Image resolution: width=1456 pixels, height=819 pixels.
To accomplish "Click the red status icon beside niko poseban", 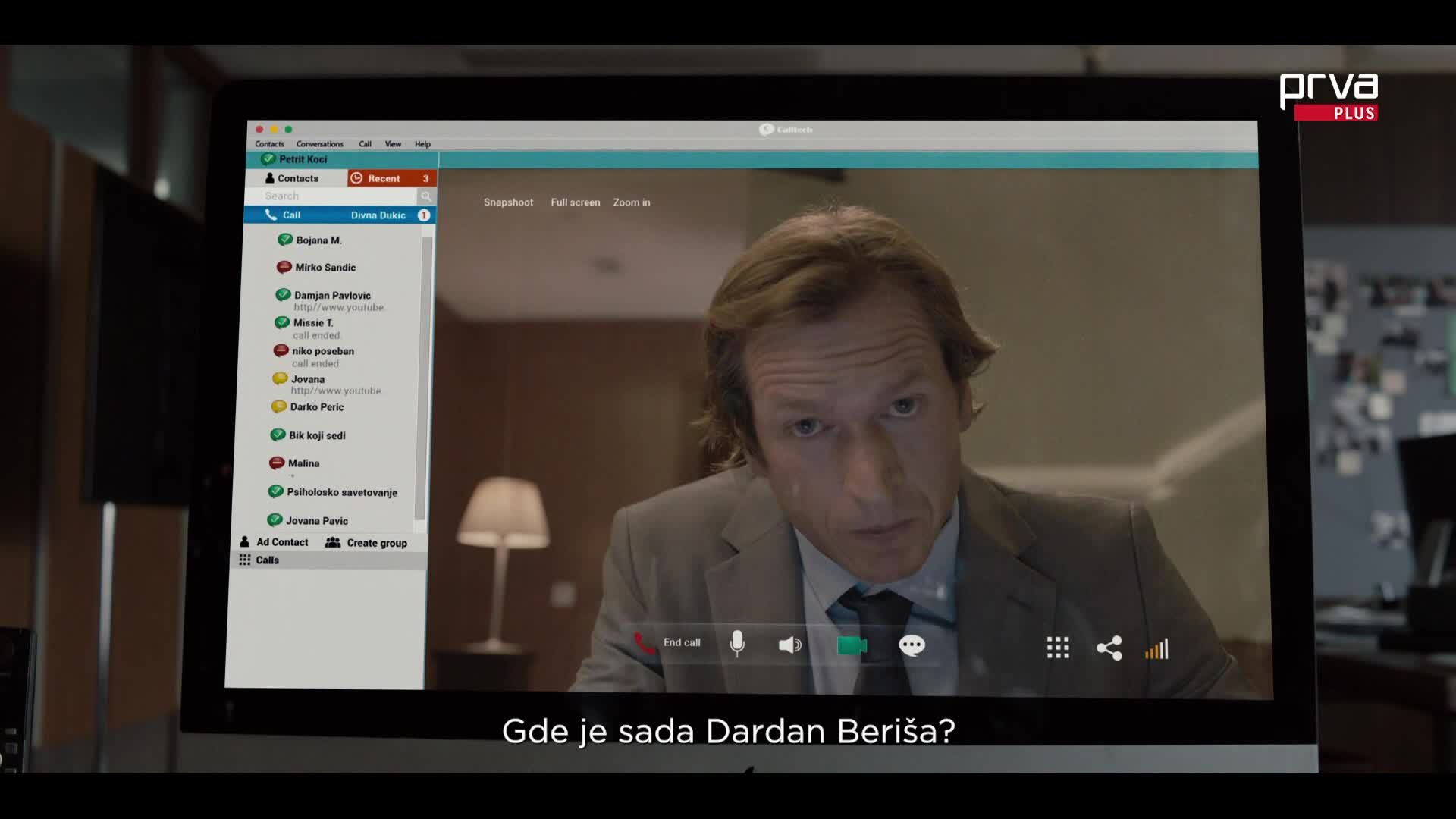I will (x=281, y=350).
